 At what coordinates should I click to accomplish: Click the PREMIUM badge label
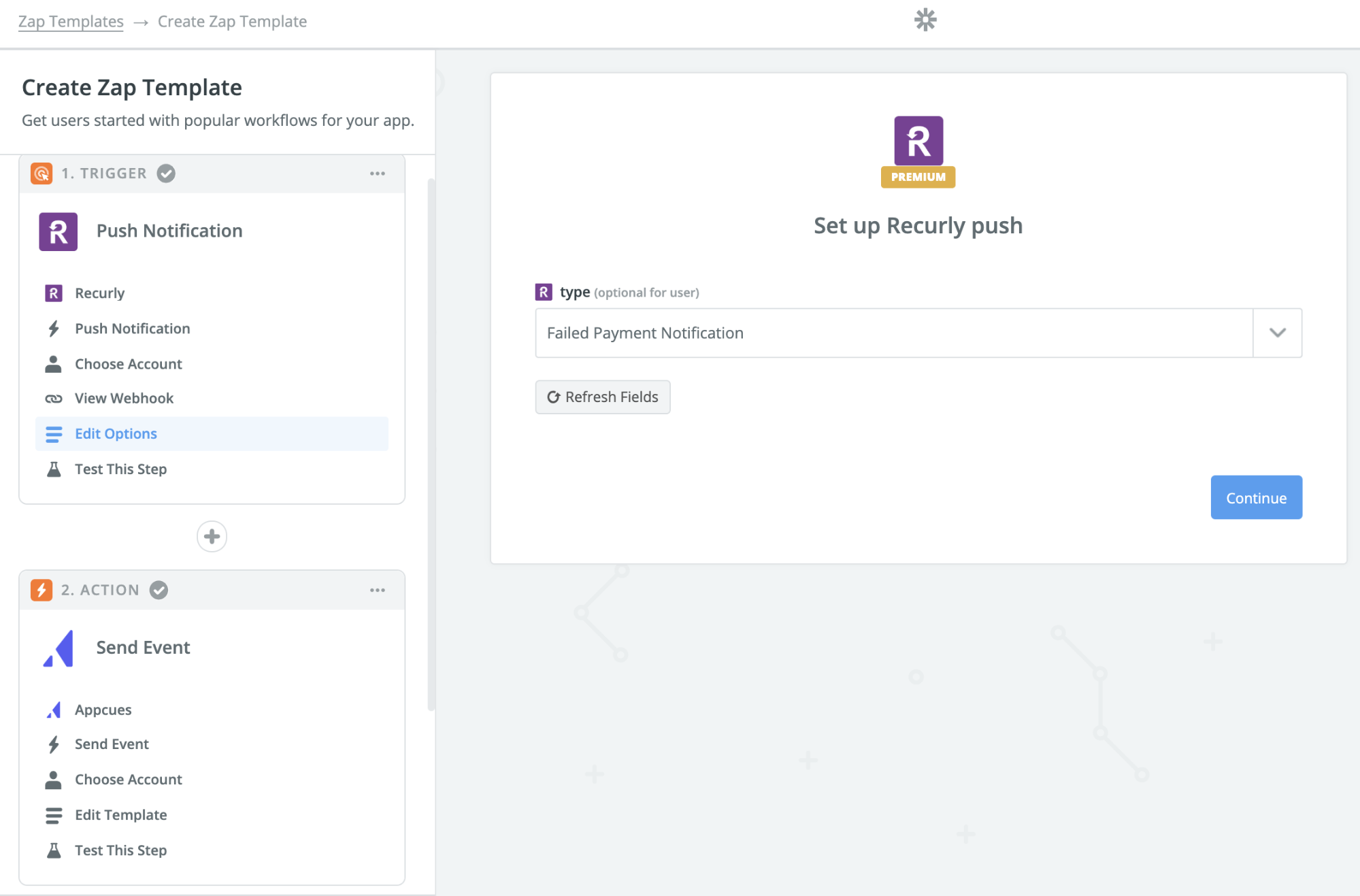[x=918, y=177]
